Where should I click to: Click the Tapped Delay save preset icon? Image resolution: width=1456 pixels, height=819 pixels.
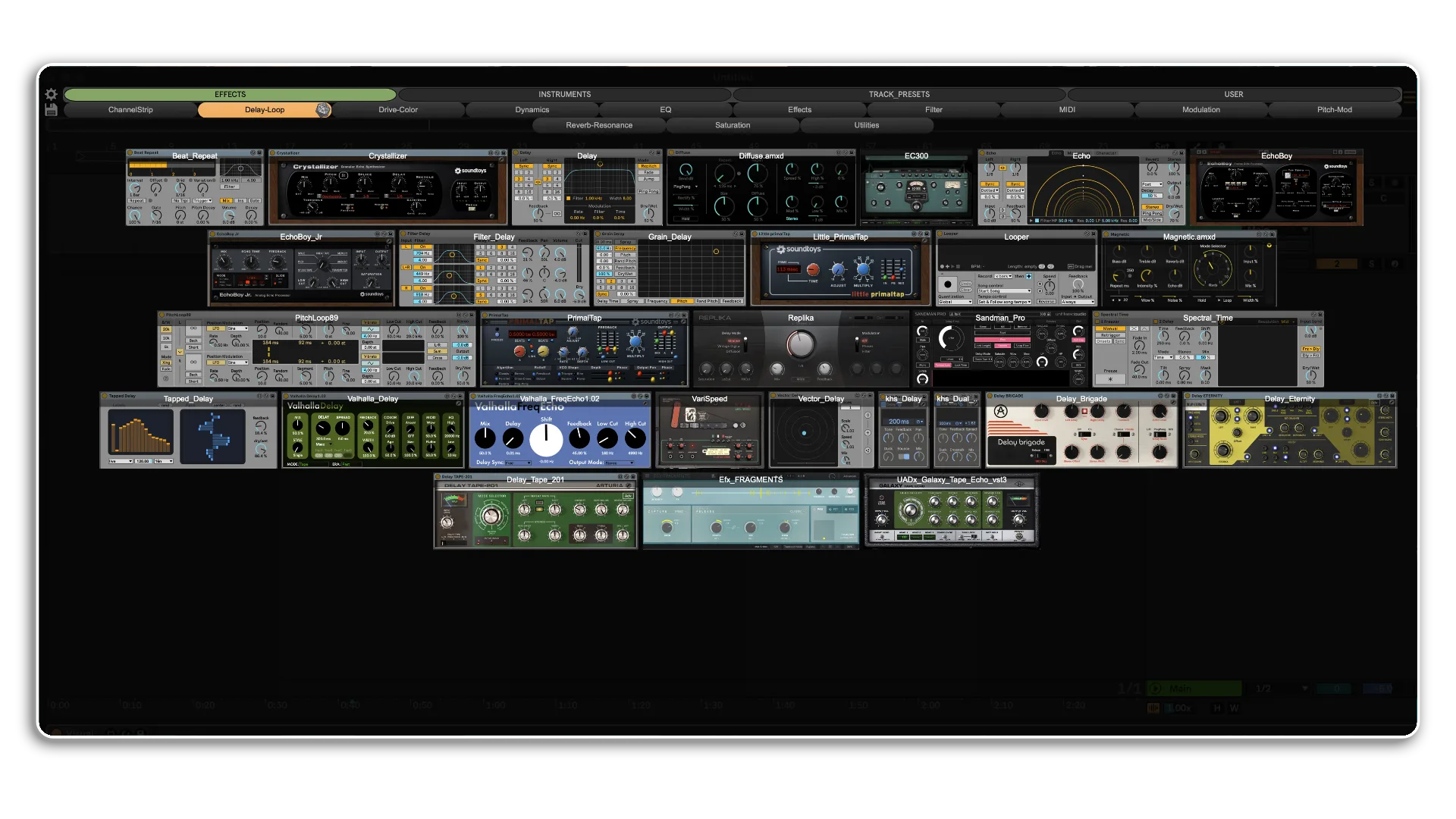[x=272, y=396]
